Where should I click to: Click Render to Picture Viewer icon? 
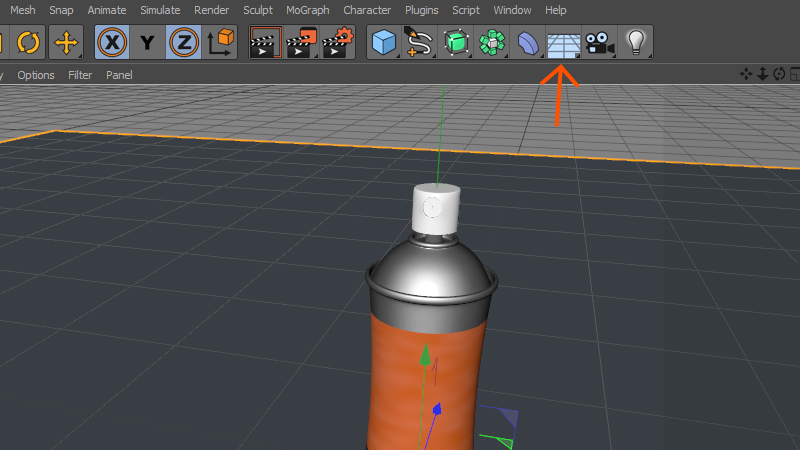[301, 42]
